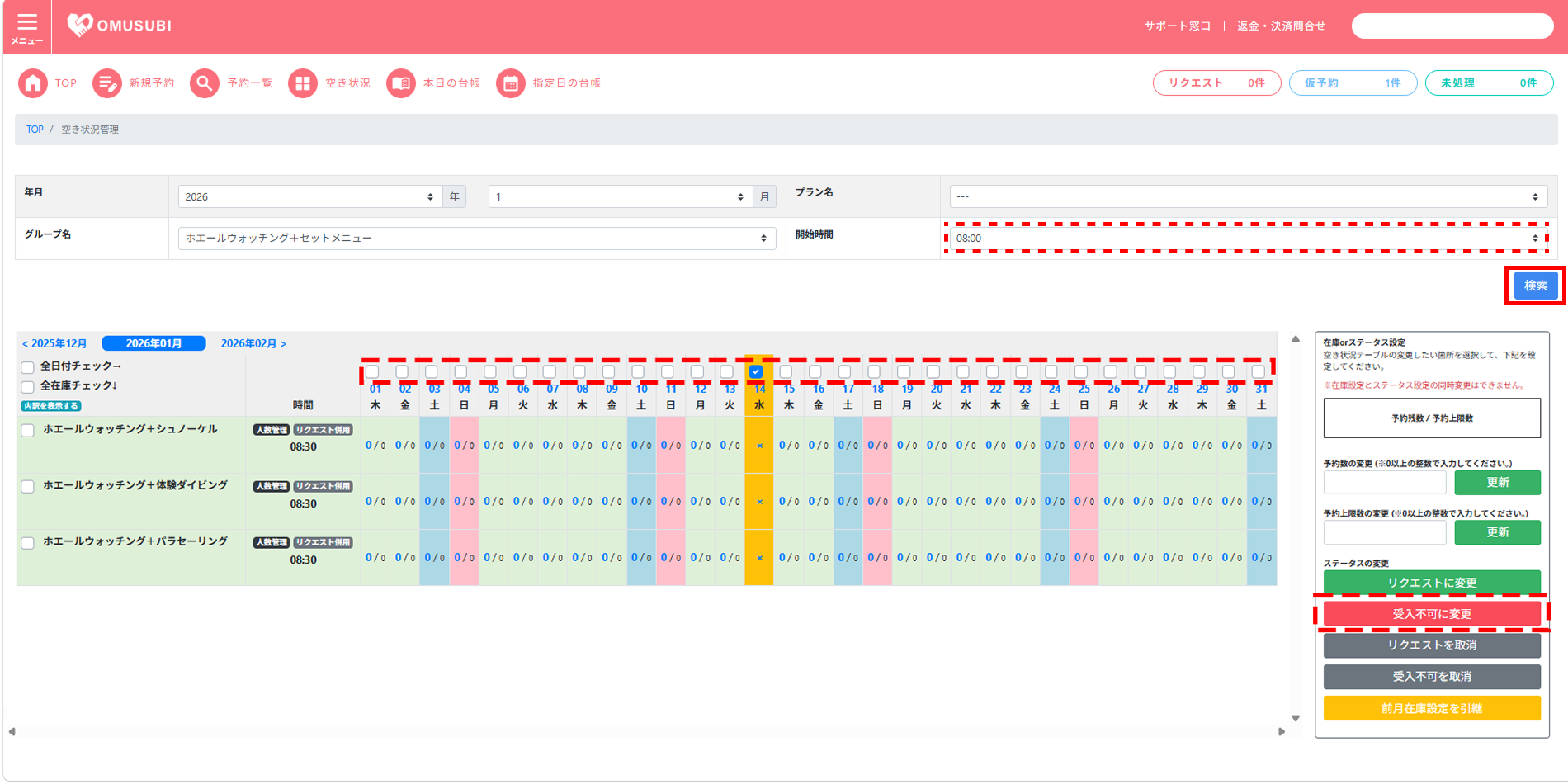Screen dimensions: 1568x784
Task: Click the 0/0 cell for パラセーリング on 31
Action: click(x=1261, y=558)
